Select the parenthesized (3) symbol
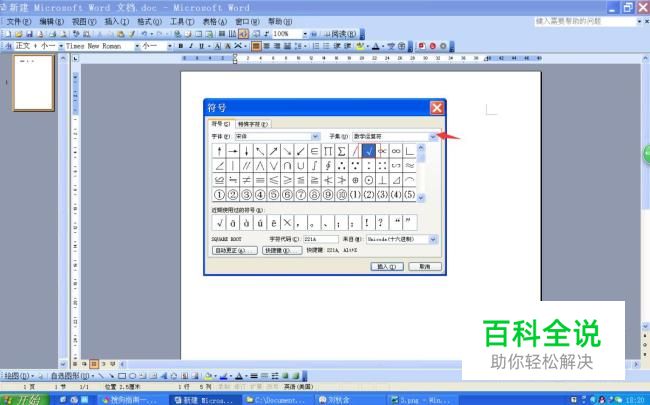The height and width of the screenshot is (405, 650). 382,194
